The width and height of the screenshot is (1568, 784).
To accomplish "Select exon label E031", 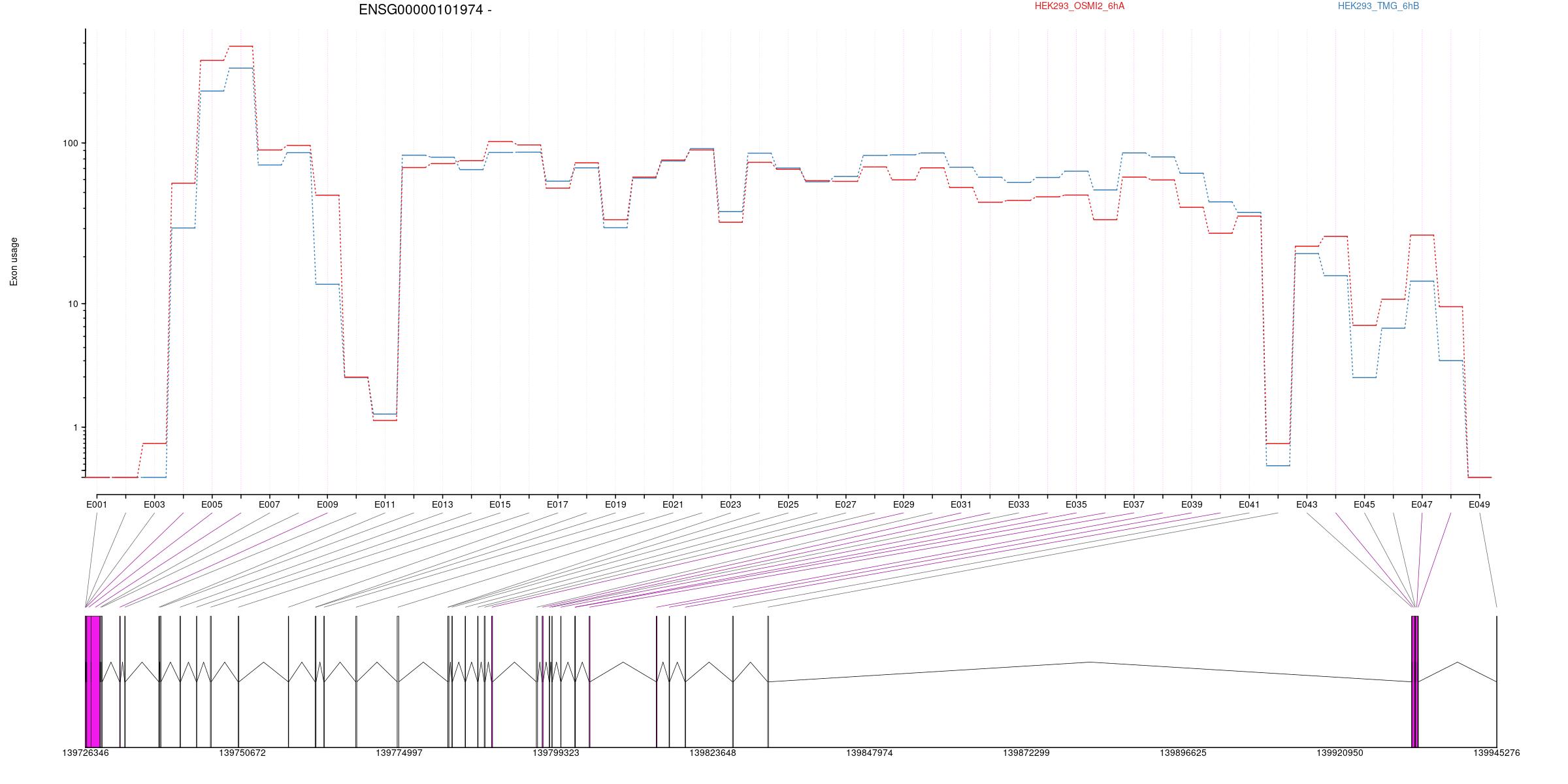I will (x=961, y=504).
